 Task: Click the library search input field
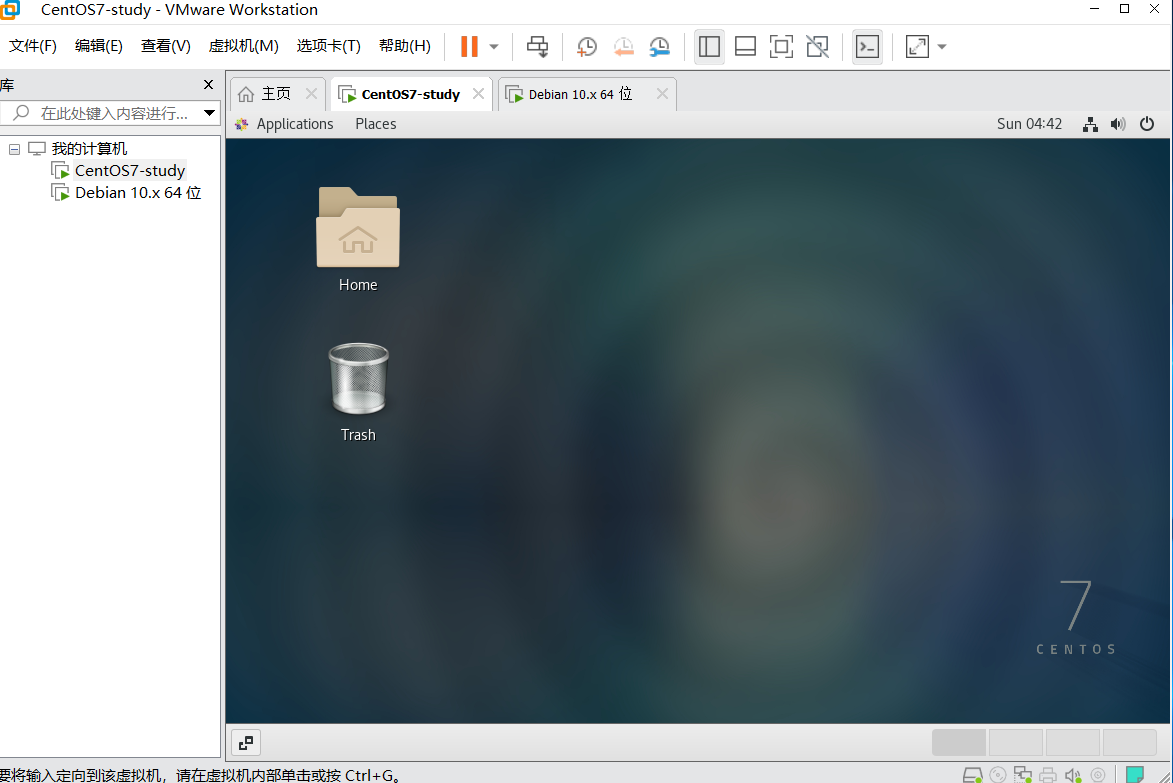113,113
